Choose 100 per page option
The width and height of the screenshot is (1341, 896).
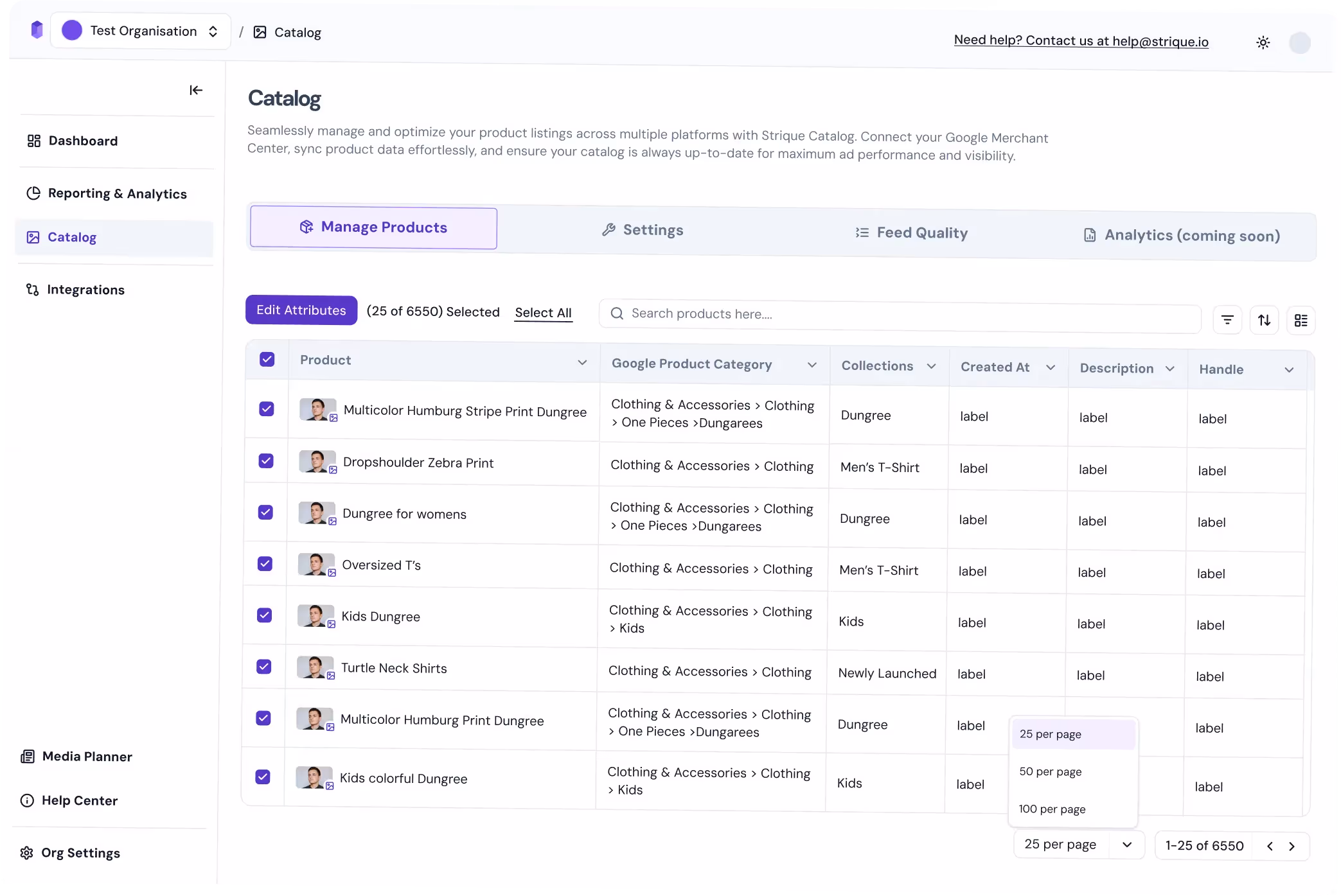1072,809
